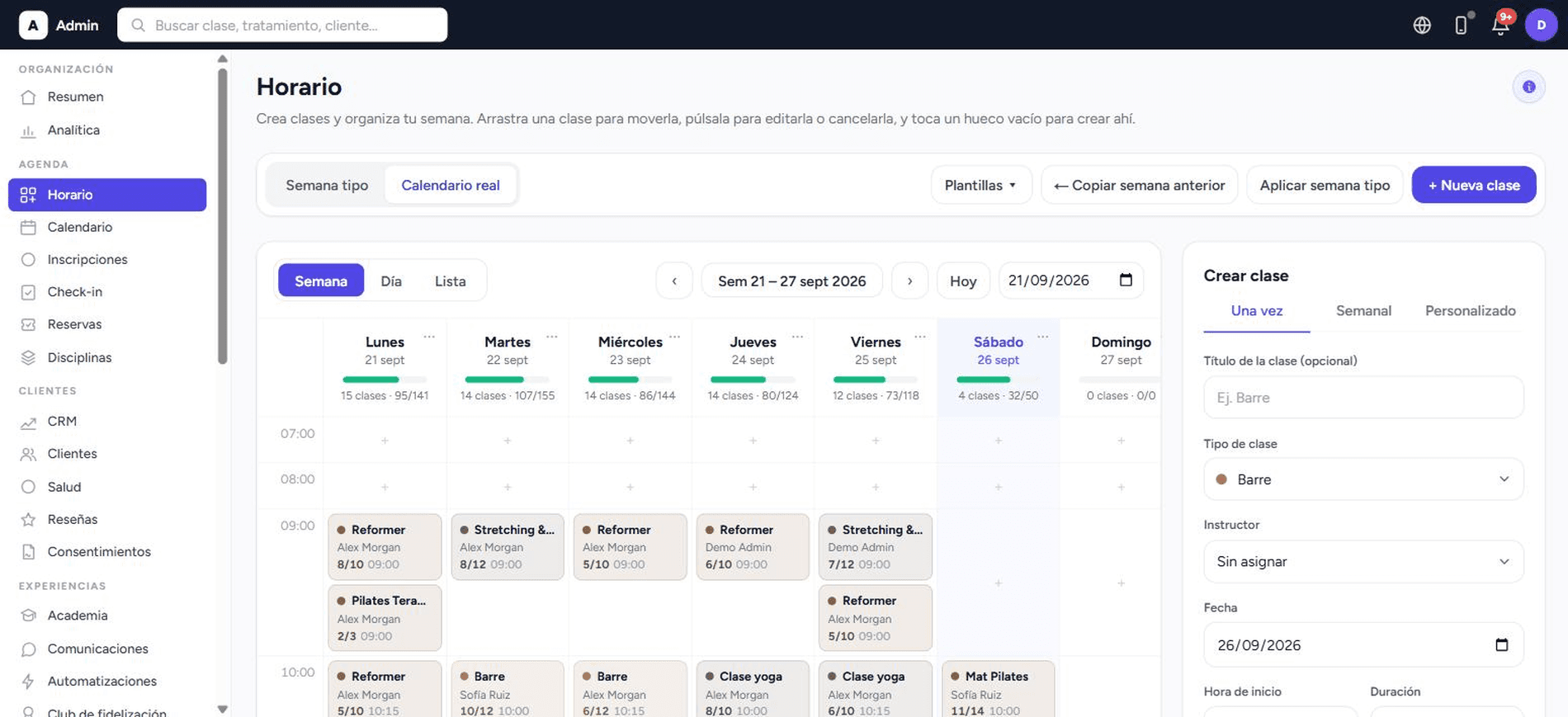The height and width of the screenshot is (717, 1568).
Task: Go to next week arrow
Action: pos(909,281)
